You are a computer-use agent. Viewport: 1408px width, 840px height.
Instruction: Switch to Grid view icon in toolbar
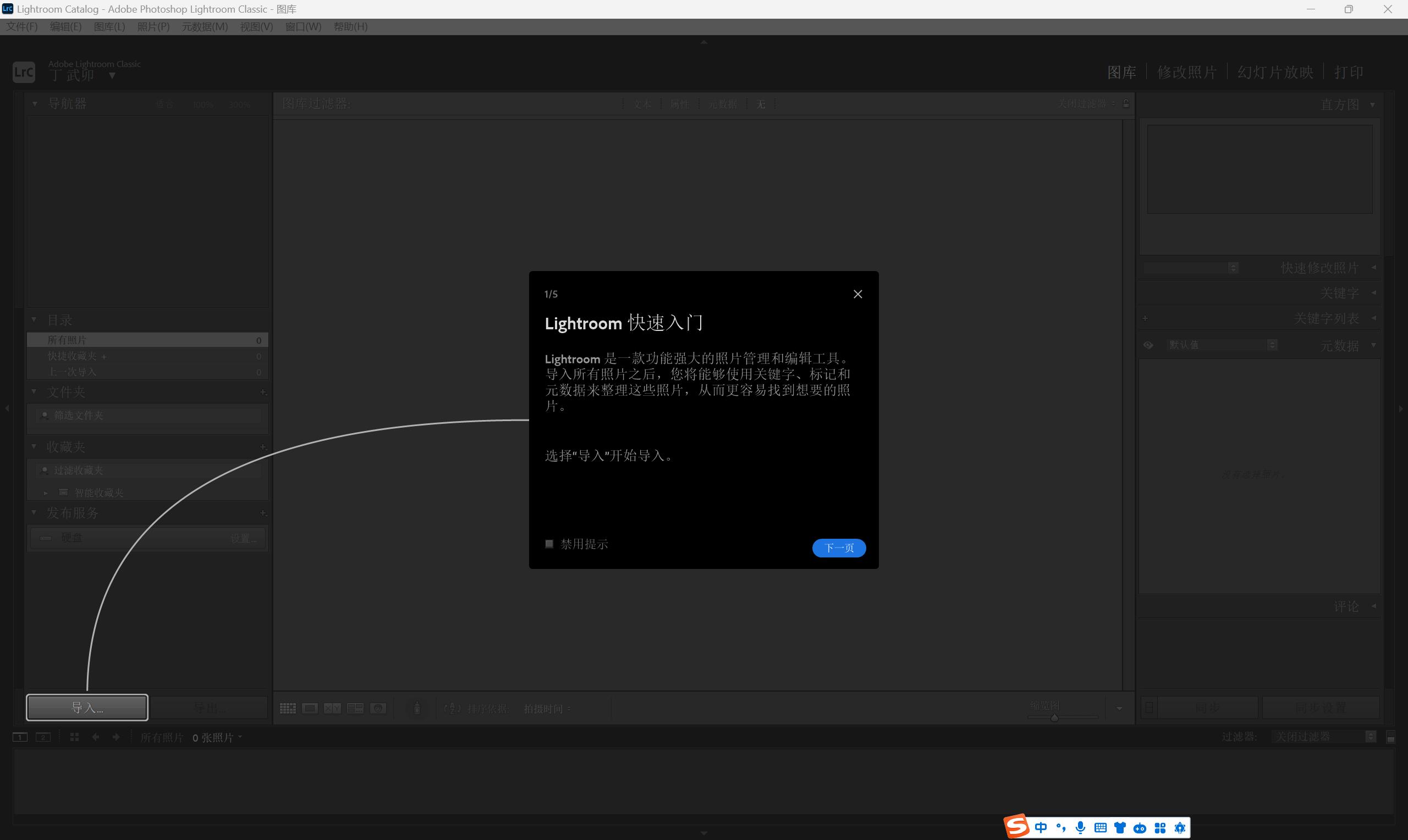[288, 708]
